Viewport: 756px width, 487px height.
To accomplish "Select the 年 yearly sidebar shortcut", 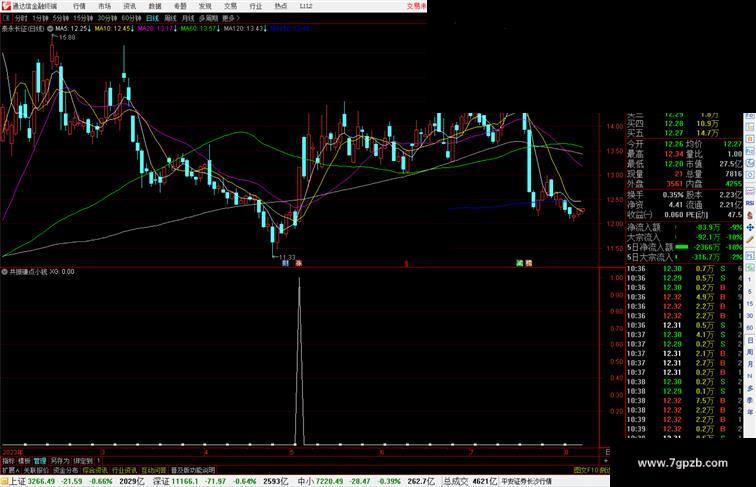I will 750,412.
